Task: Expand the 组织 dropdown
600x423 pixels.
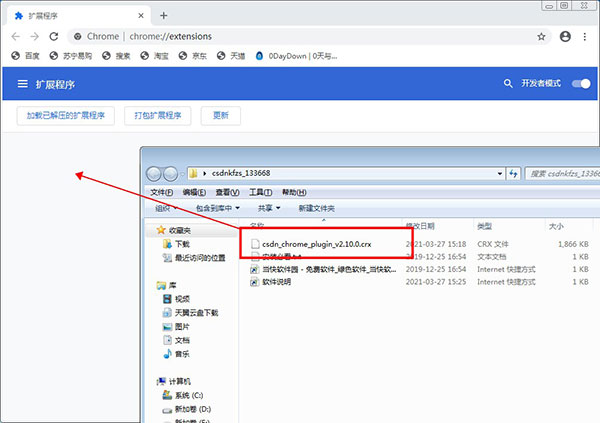Action: [x=166, y=208]
